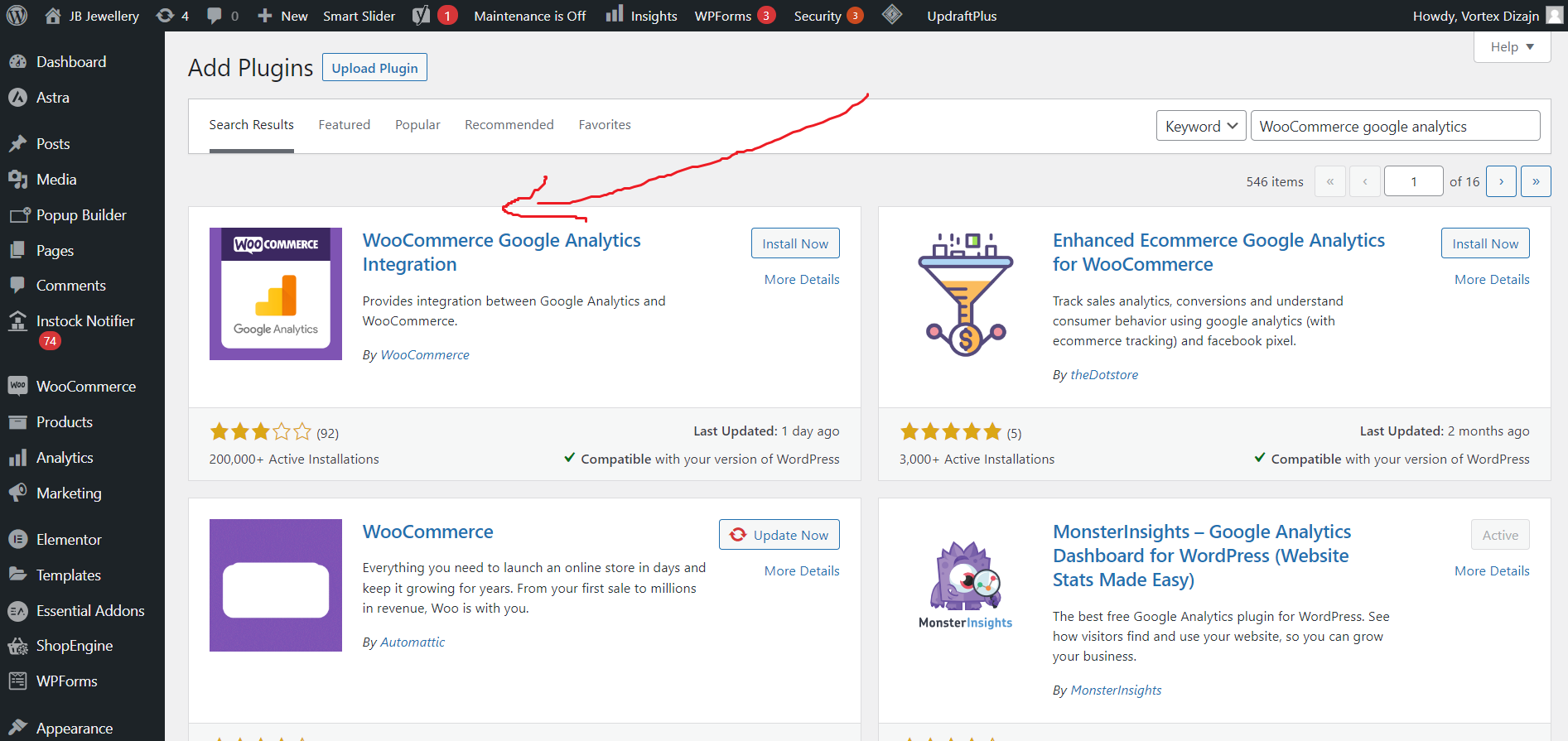Viewport: 1568px width, 741px height.
Task: Click Enhanced Ecommerce funnel plugin thumbnail
Action: (966, 294)
